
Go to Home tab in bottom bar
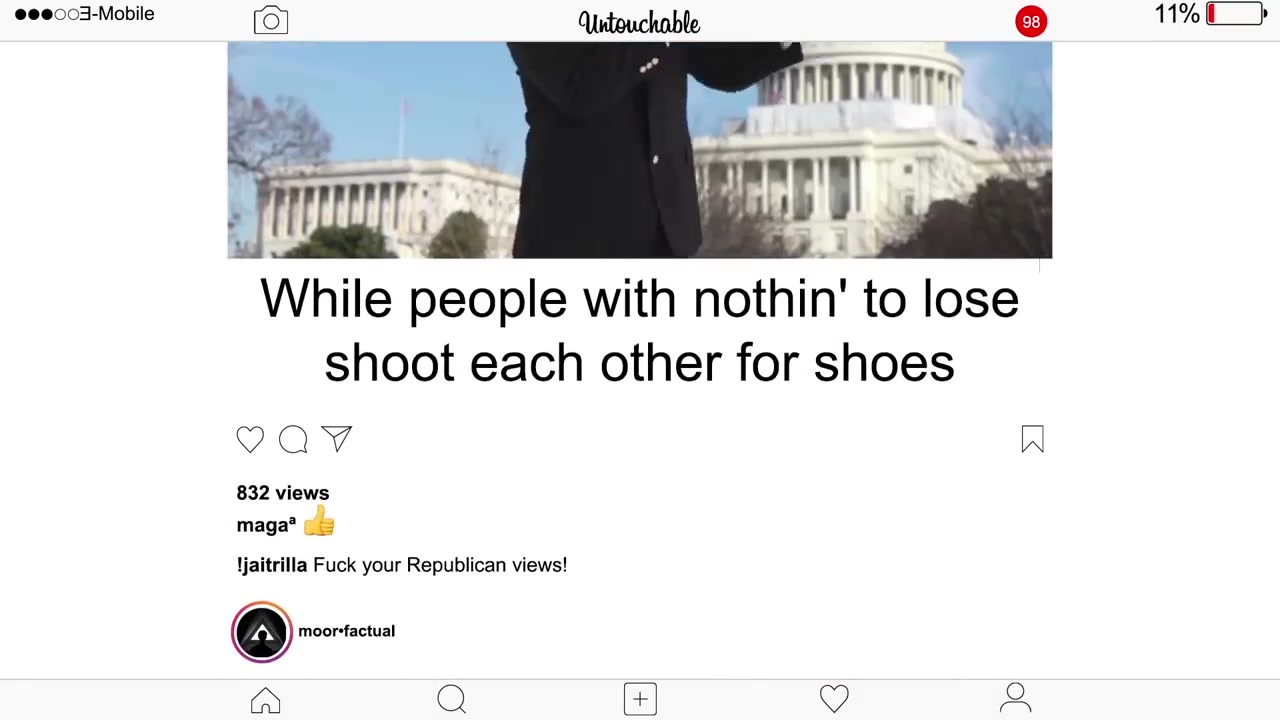click(x=266, y=699)
